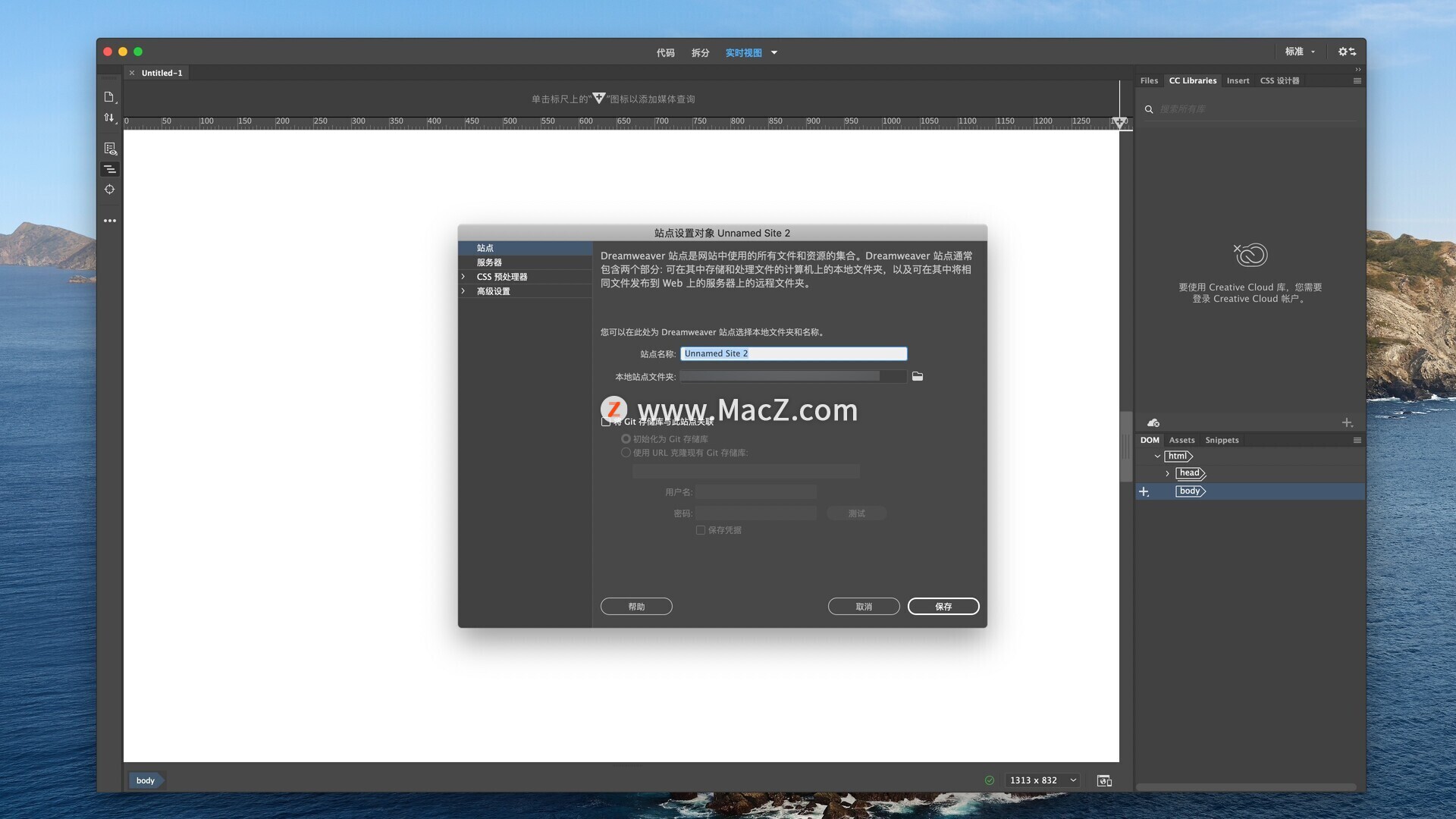Open the Standard workspace dropdown
Image resolution: width=1456 pixels, height=819 pixels.
(x=1301, y=52)
